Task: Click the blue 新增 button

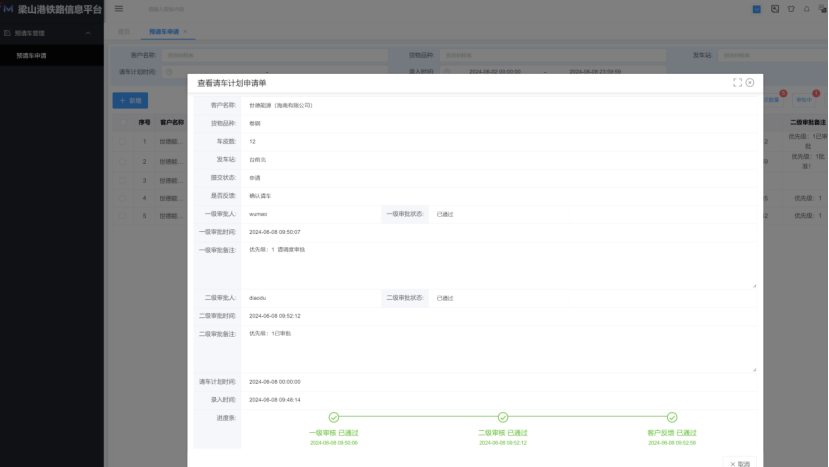Action: pos(130,101)
